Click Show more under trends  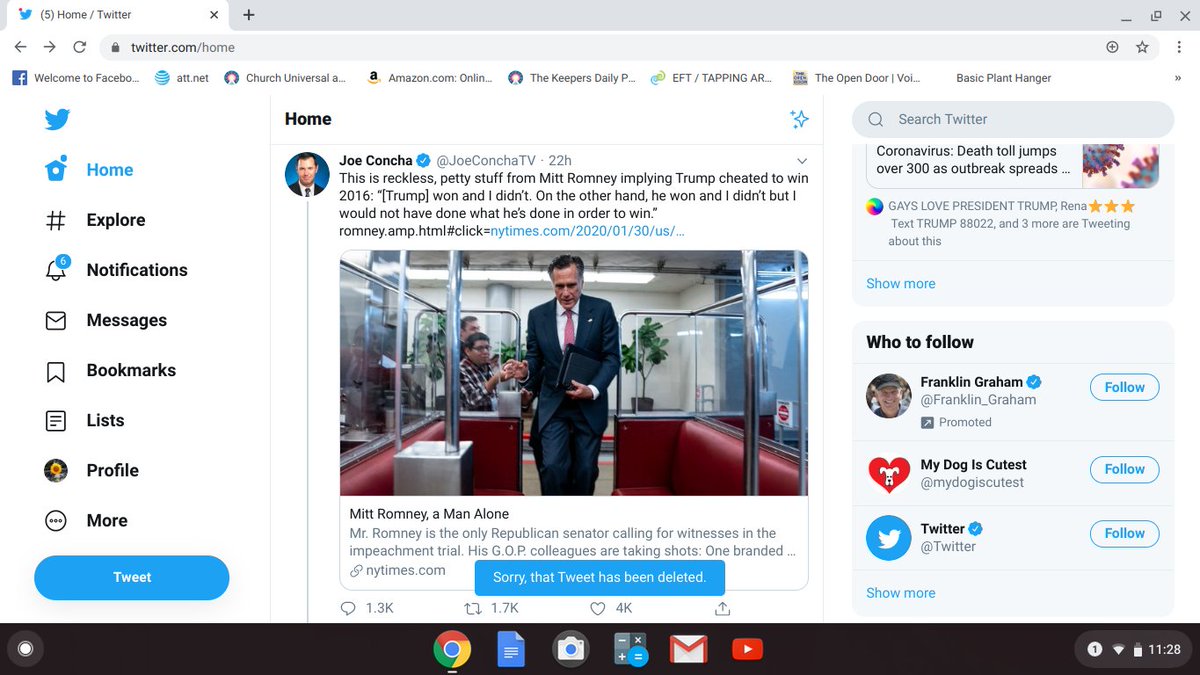[901, 283]
